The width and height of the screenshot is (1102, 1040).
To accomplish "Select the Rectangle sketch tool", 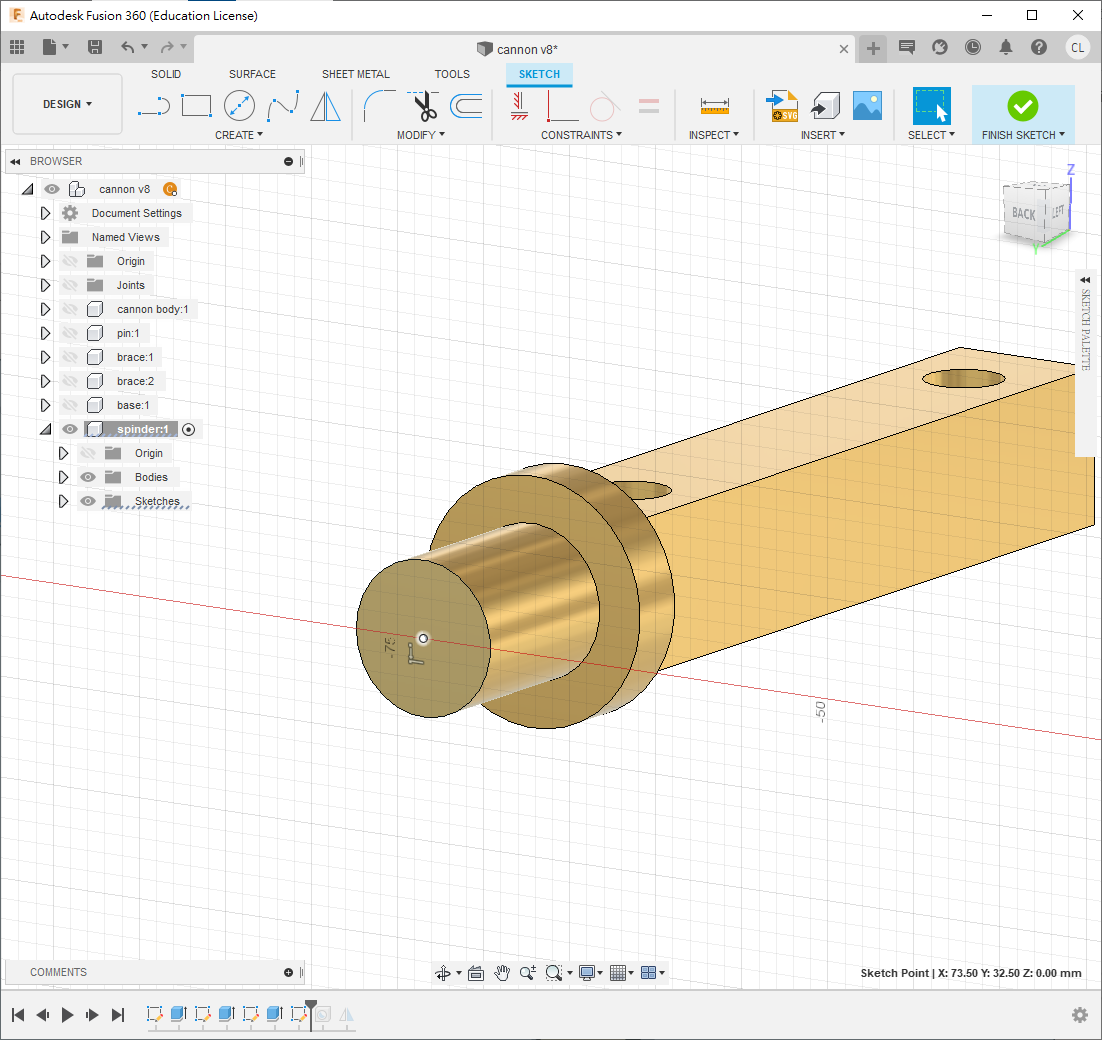I will pos(196,105).
